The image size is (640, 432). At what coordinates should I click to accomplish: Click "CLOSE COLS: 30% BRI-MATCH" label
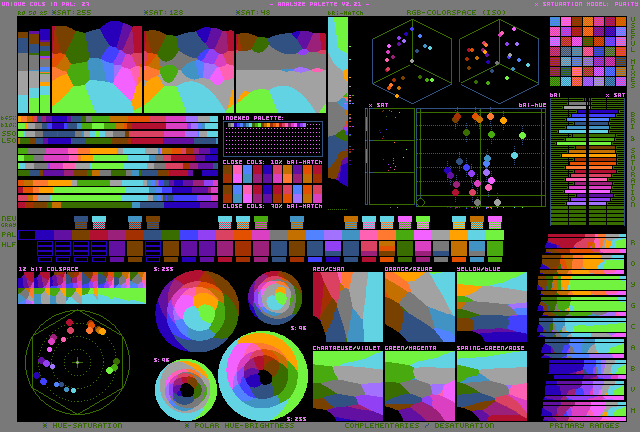point(273,206)
